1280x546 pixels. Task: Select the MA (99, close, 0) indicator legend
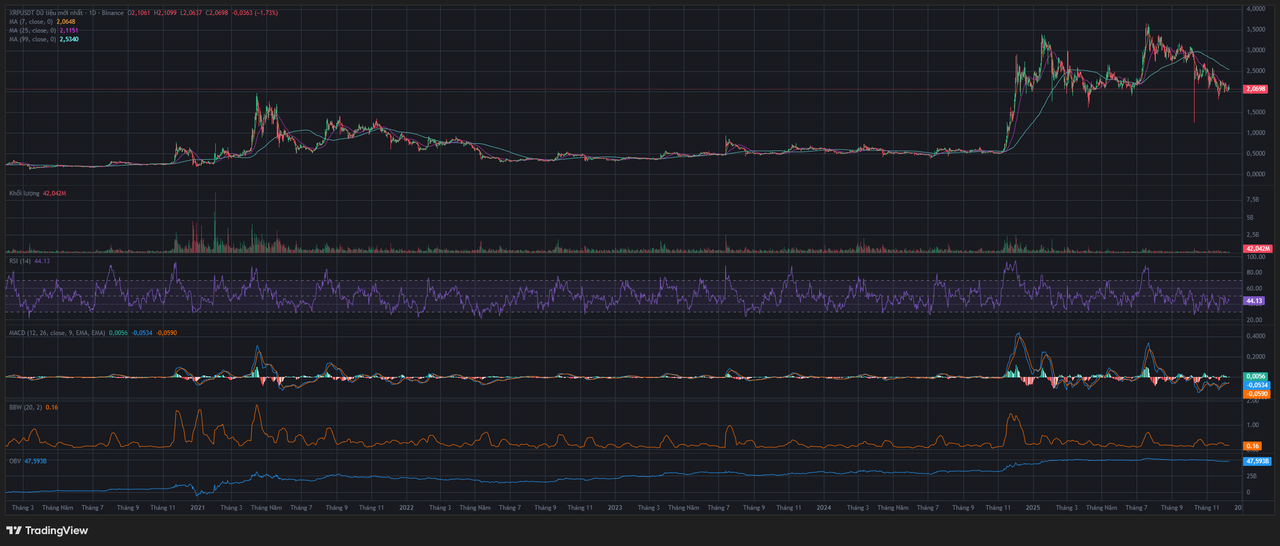tap(31, 39)
